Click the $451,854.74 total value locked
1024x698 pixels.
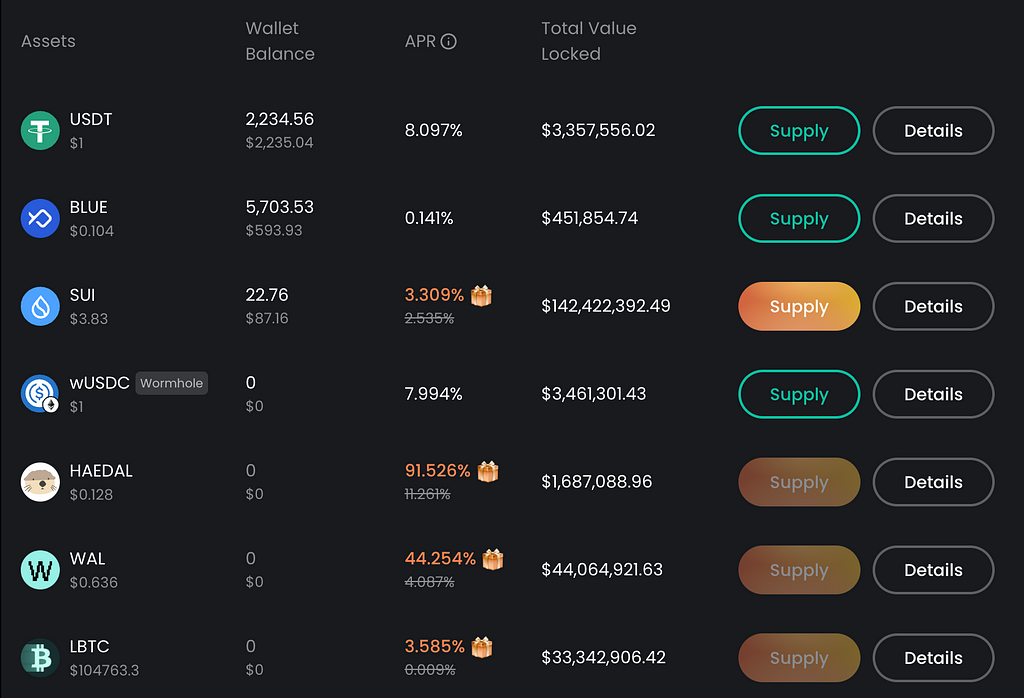tap(590, 218)
